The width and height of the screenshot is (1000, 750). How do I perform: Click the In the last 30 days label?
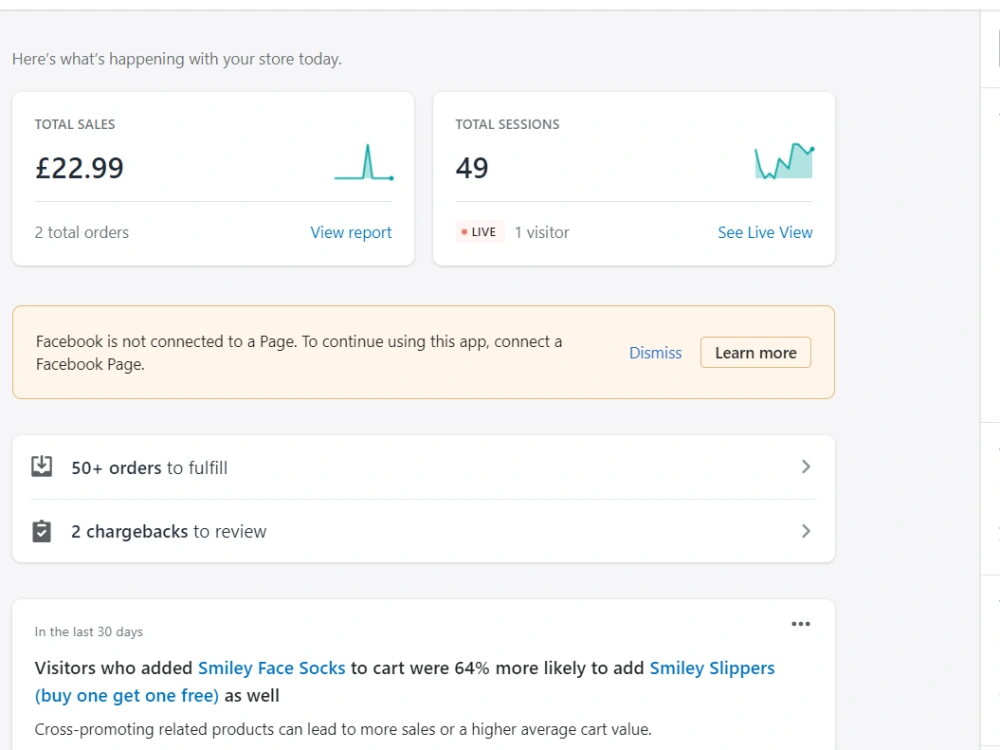tap(89, 632)
